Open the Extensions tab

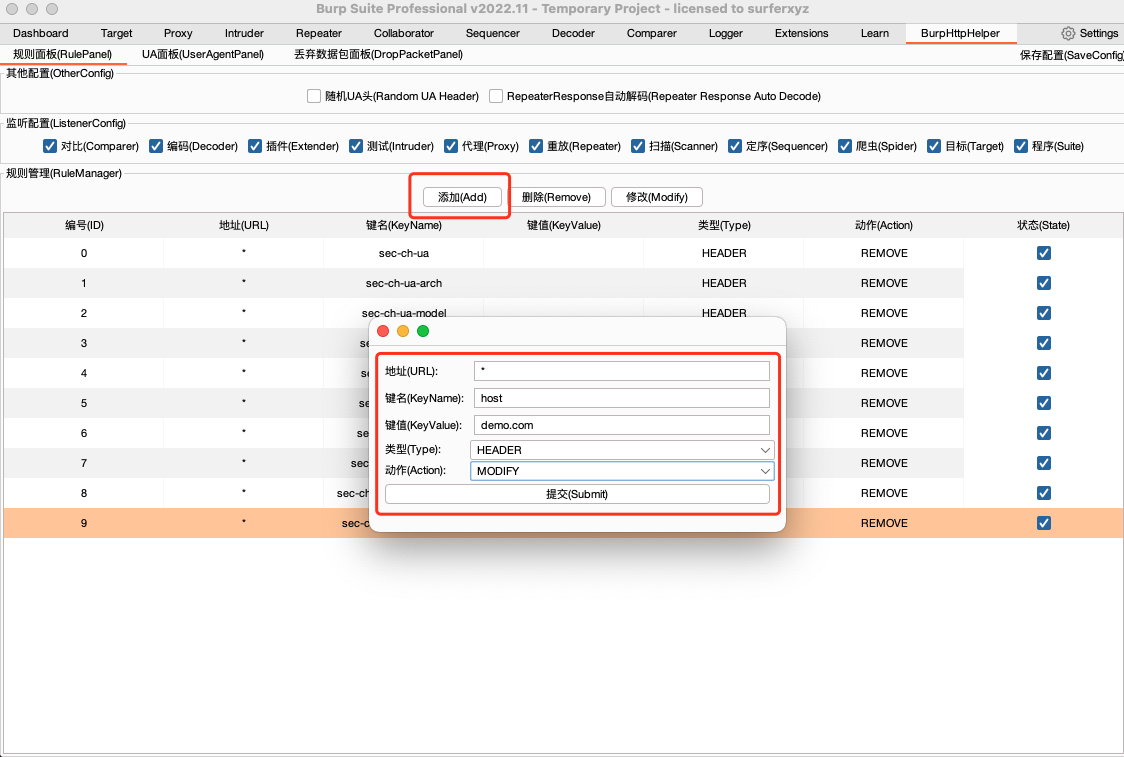(x=801, y=33)
